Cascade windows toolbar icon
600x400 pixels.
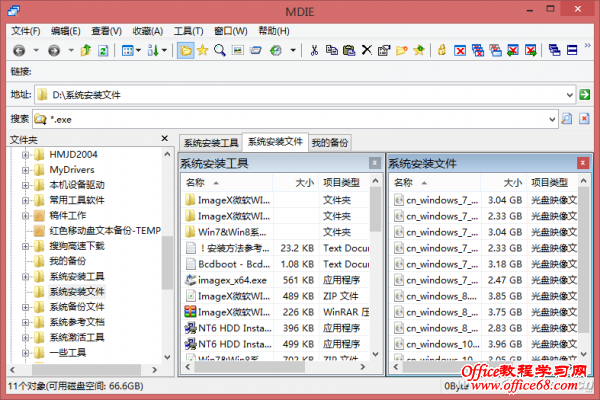554,50
